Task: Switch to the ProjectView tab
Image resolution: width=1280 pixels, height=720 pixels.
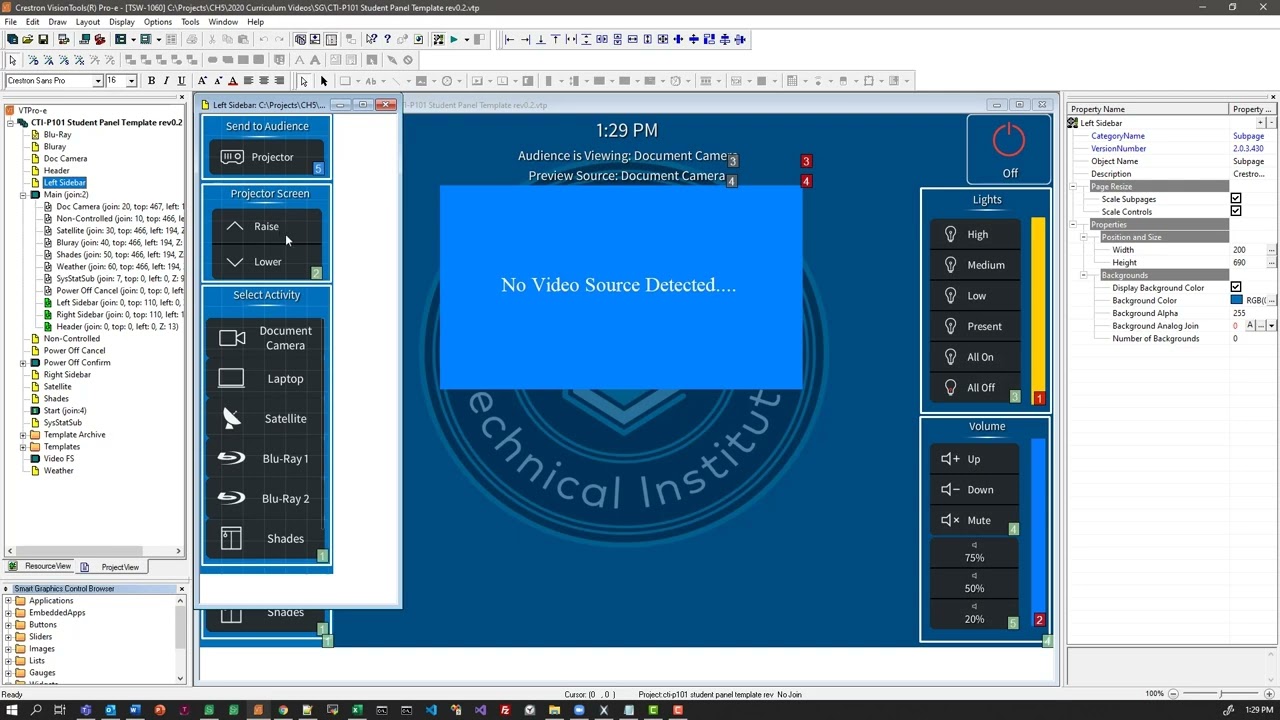Action: pos(113,567)
